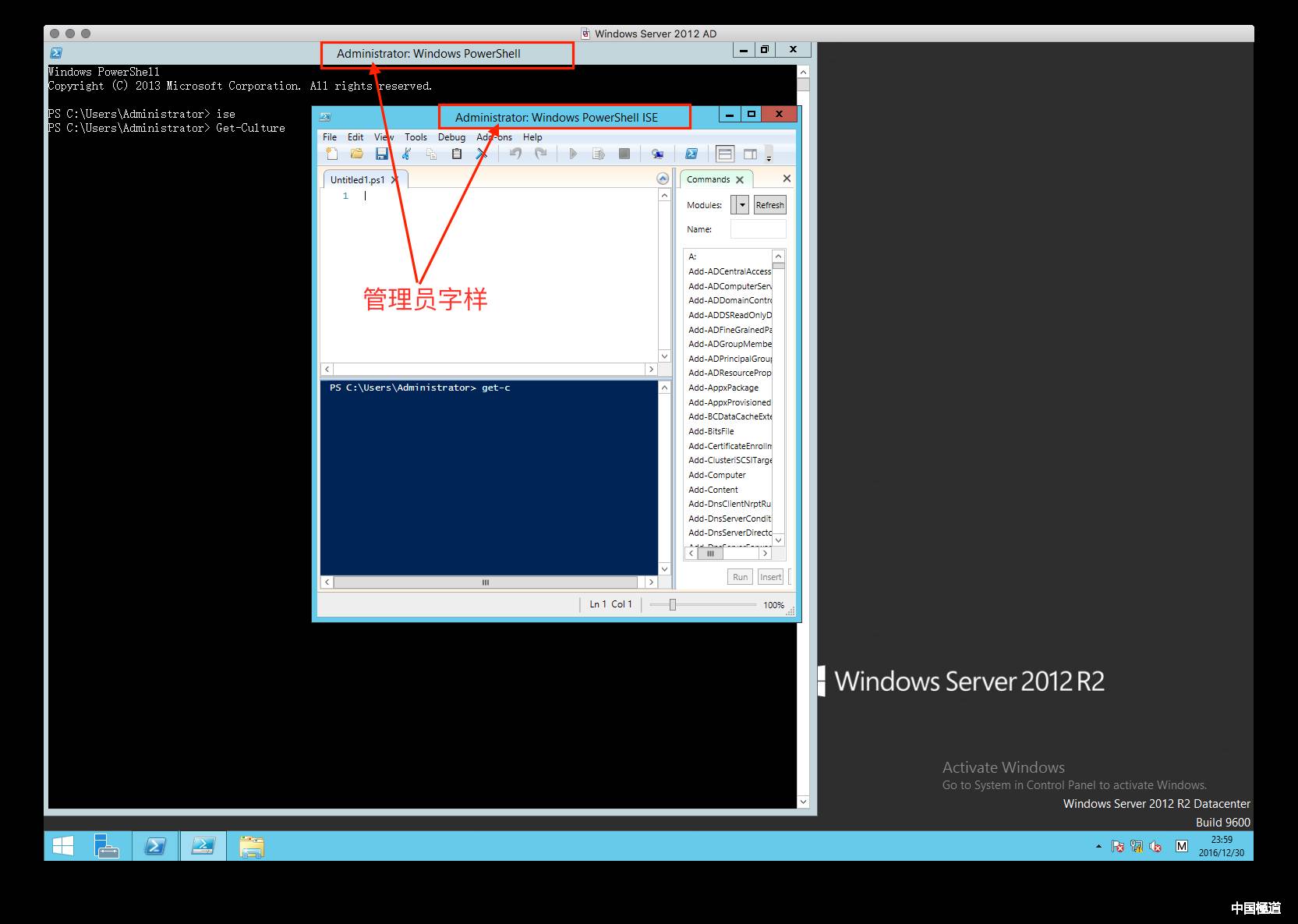
Task: Select Add-BCDataCacheExte command
Action: point(730,416)
